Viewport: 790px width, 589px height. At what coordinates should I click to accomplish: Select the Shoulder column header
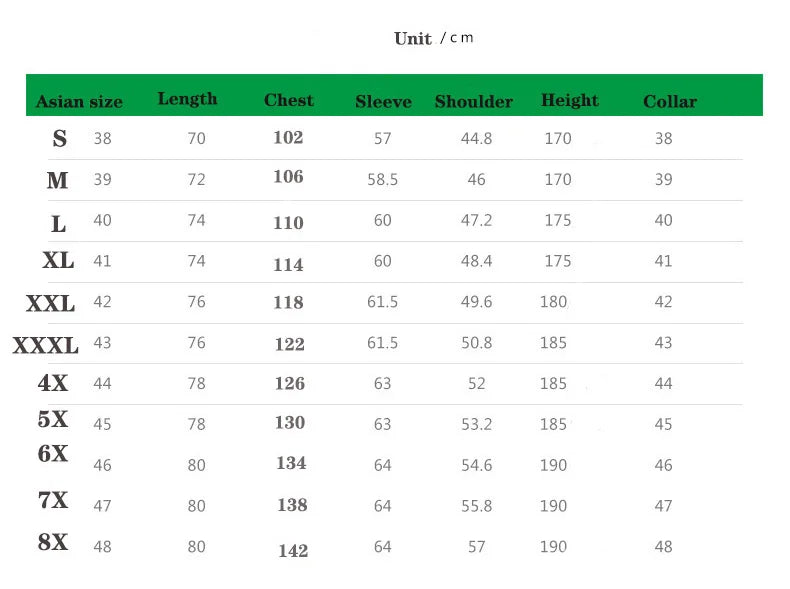[473, 102]
